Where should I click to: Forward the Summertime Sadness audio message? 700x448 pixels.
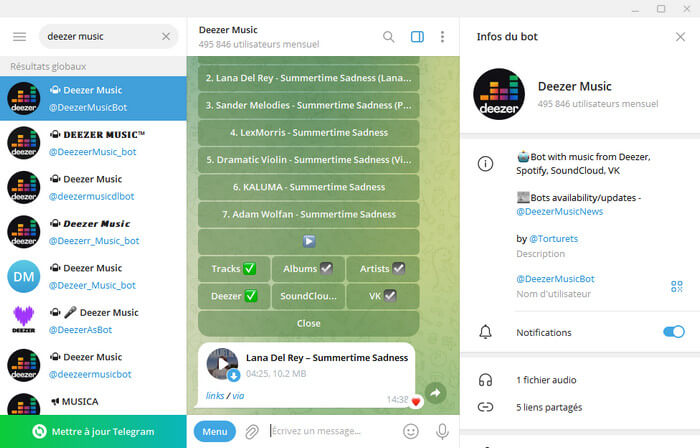coord(436,394)
